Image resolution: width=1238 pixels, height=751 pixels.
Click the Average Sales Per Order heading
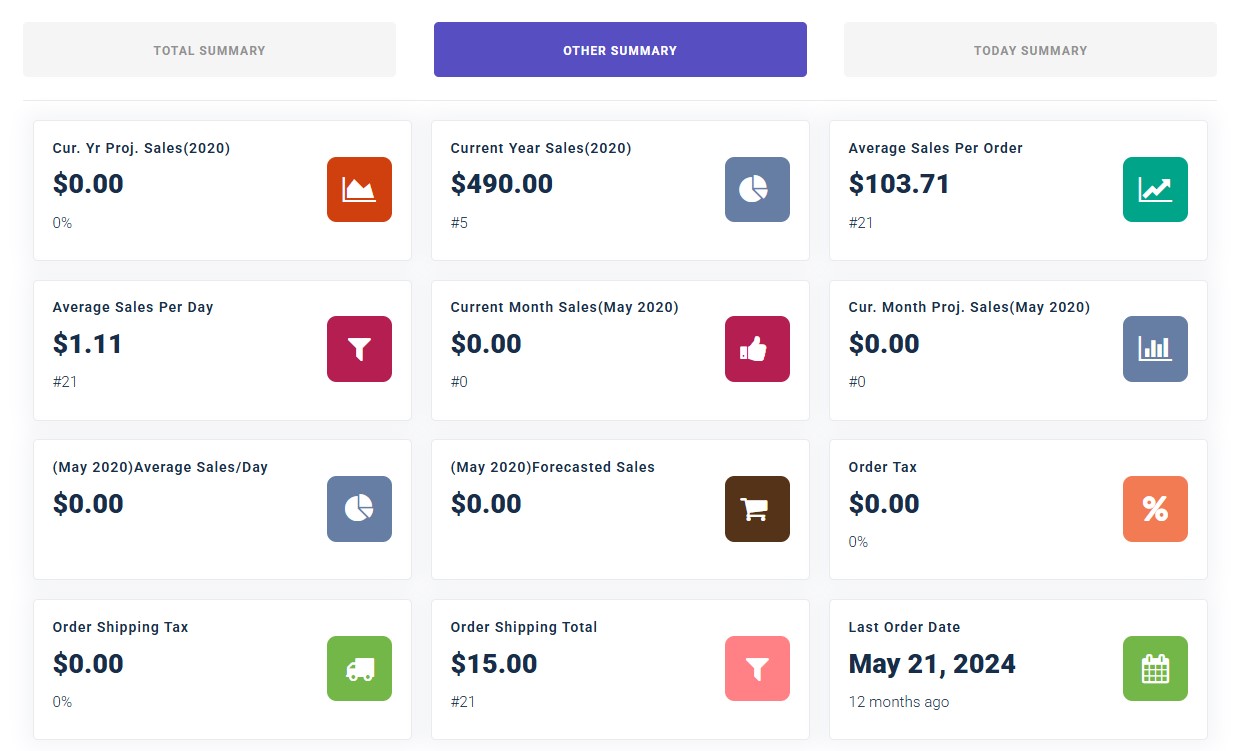click(x=935, y=148)
